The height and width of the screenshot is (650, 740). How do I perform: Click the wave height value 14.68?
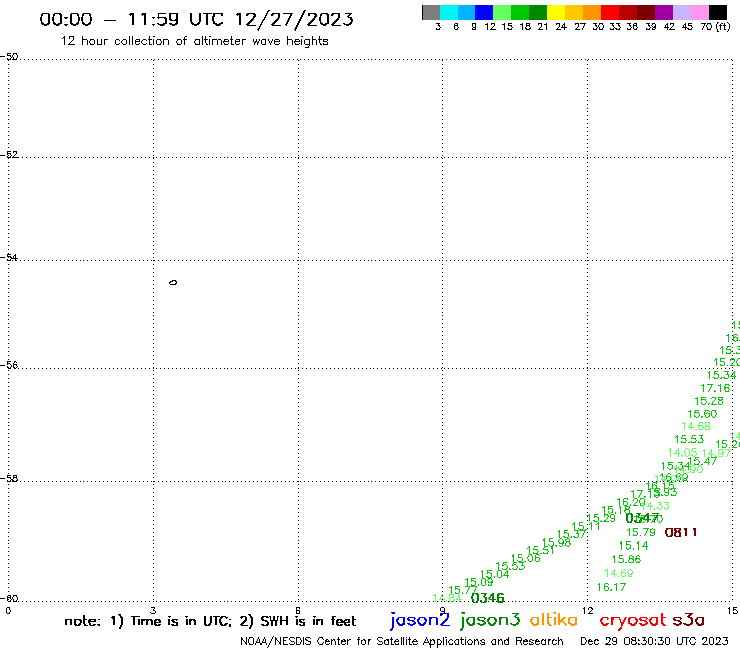(x=696, y=426)
